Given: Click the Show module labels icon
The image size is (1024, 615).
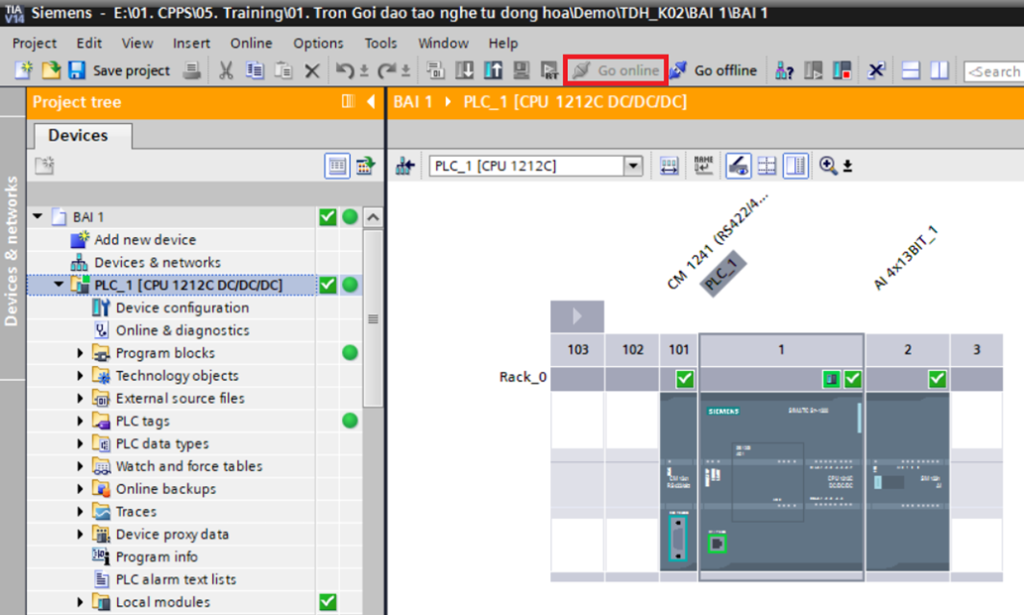Looking at the screenshot, I should click(x=704, y=166).
